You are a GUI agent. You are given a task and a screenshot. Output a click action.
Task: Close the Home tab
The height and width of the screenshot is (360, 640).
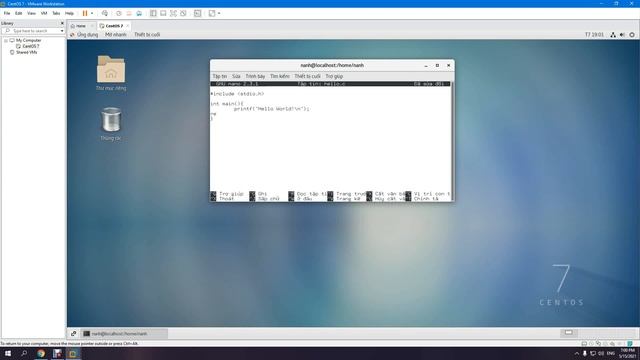point(92,26)
